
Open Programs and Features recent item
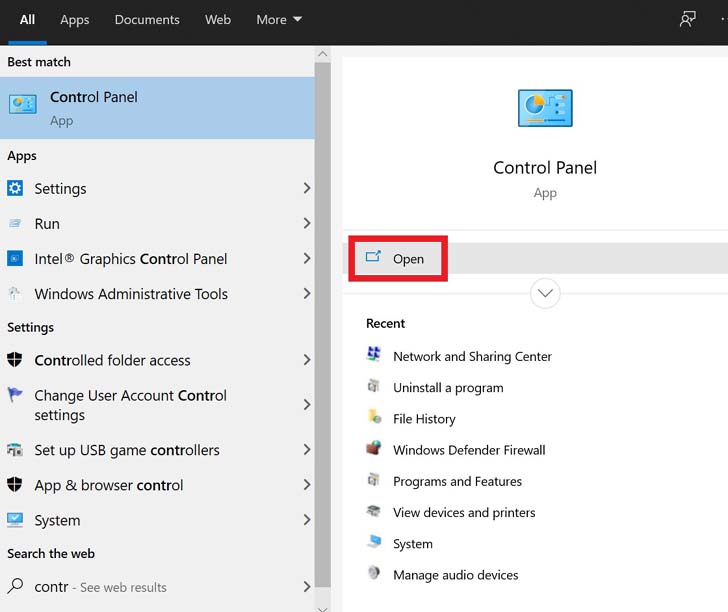[457, 481]
